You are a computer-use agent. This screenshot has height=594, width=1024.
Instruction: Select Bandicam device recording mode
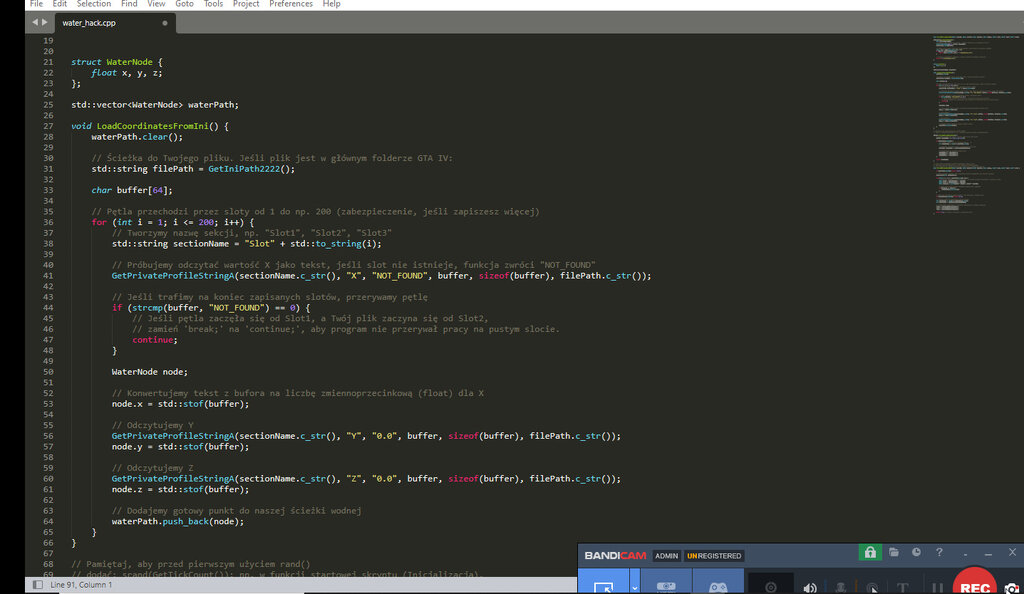[x=666, y=584]
